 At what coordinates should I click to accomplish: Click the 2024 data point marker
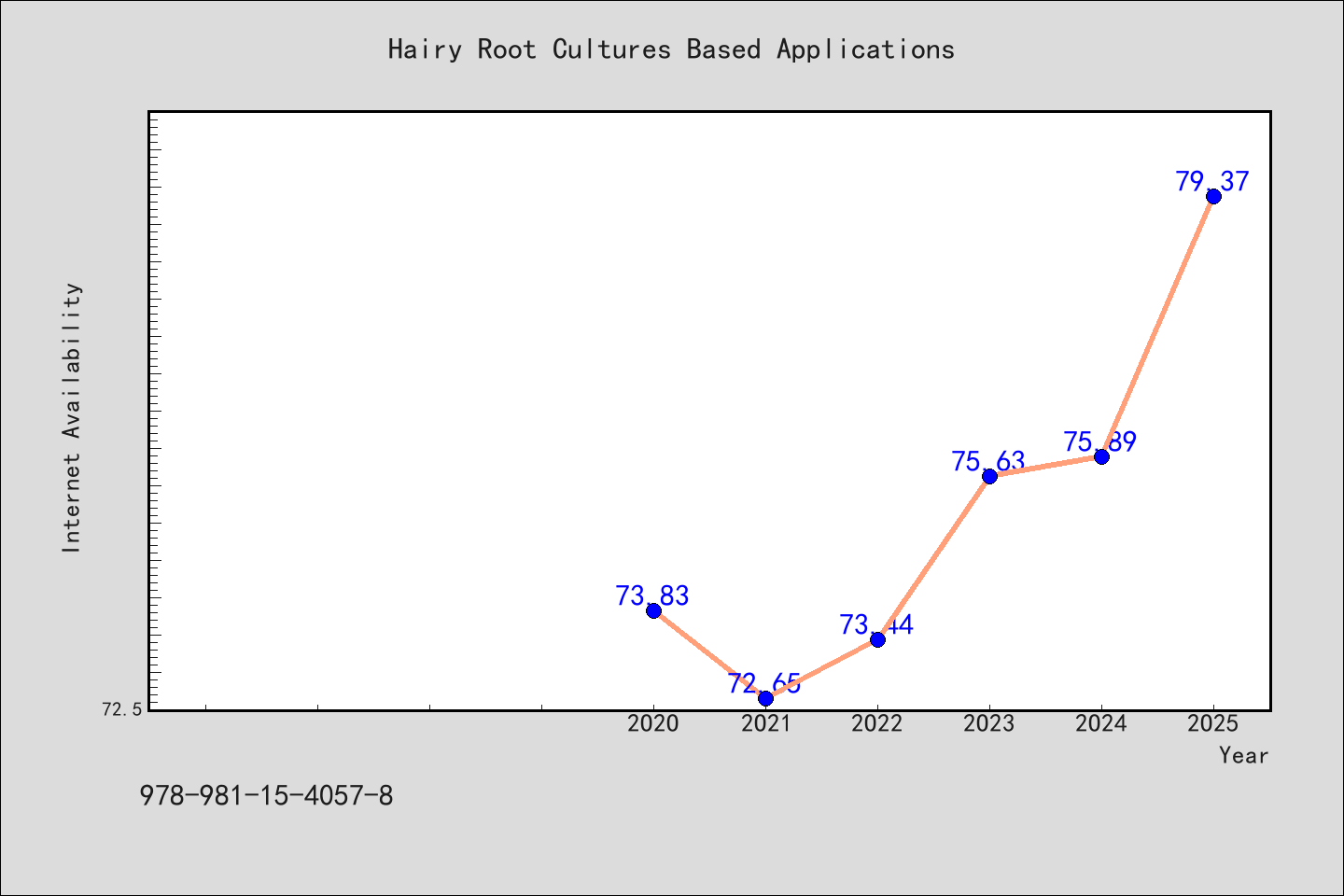click(x=1101, y=456)
